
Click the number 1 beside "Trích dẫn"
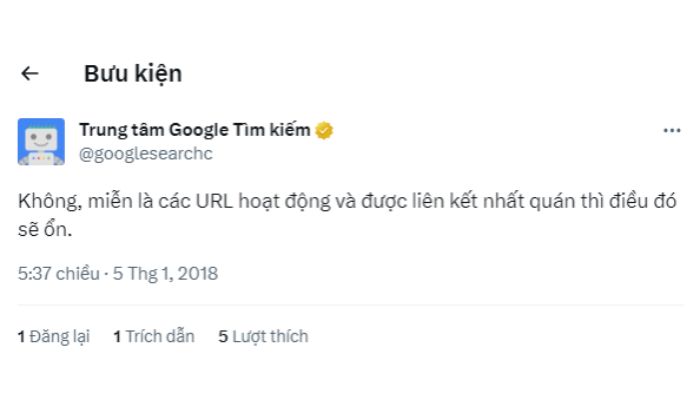[x=117, y=336]
